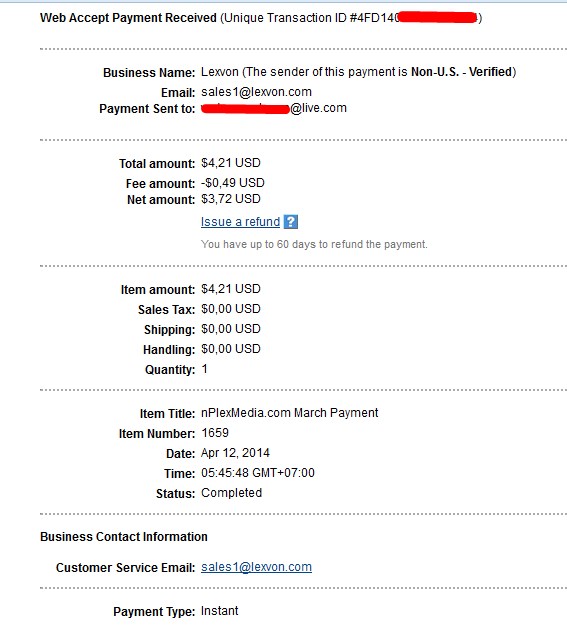Click the refund help question mark icon
The width and height of the screenshot is (567, 627).
291,222
